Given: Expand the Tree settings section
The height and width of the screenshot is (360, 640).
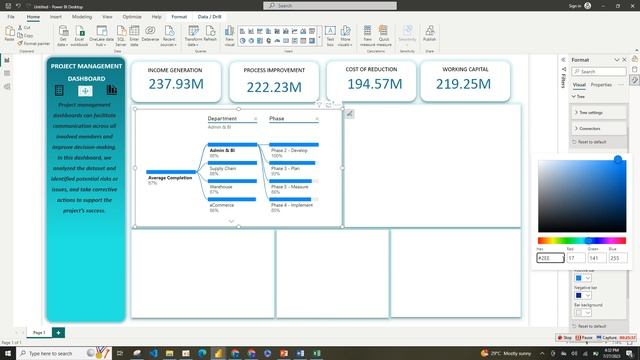Looking at the screenshot, I should tap(598, 112).
